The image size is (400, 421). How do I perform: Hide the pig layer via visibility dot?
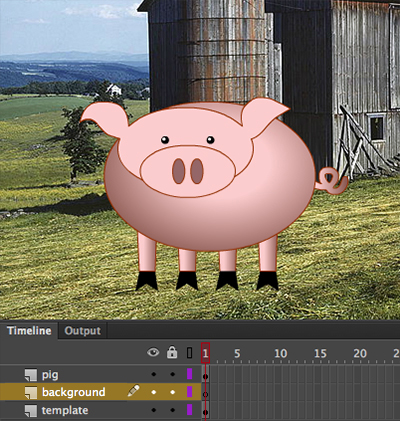click(x=153, y=374)
